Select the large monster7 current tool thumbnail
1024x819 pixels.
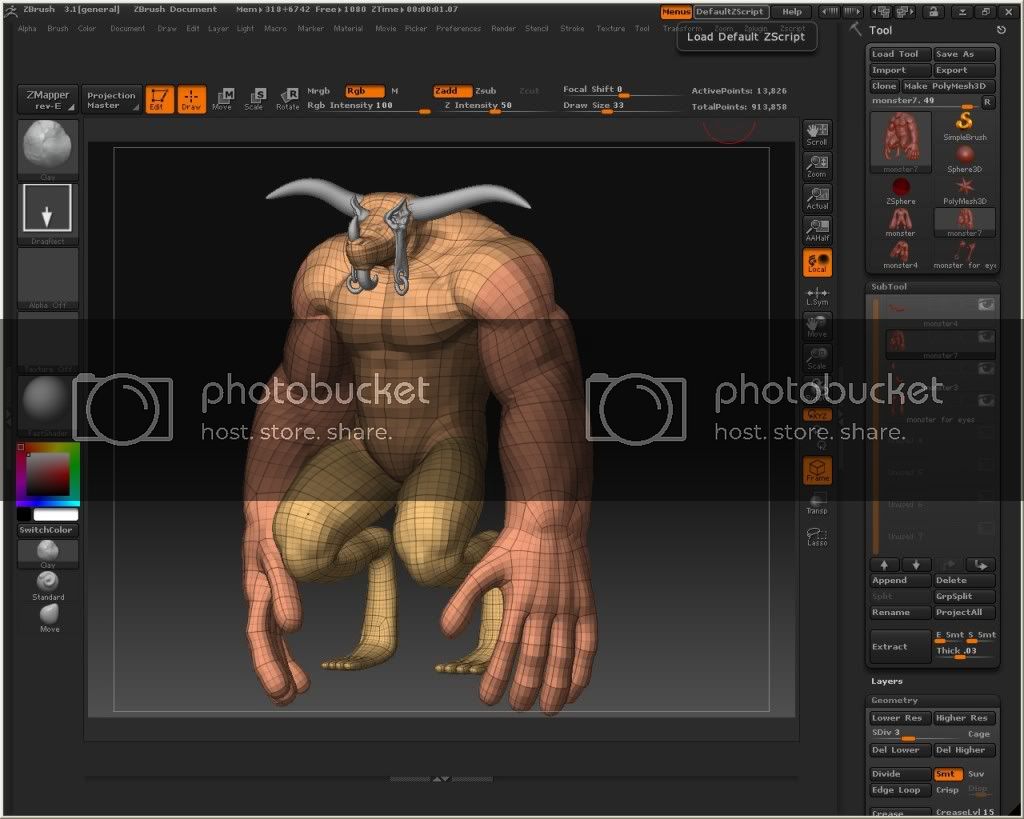pyautogui.click(x=901, y=142)
